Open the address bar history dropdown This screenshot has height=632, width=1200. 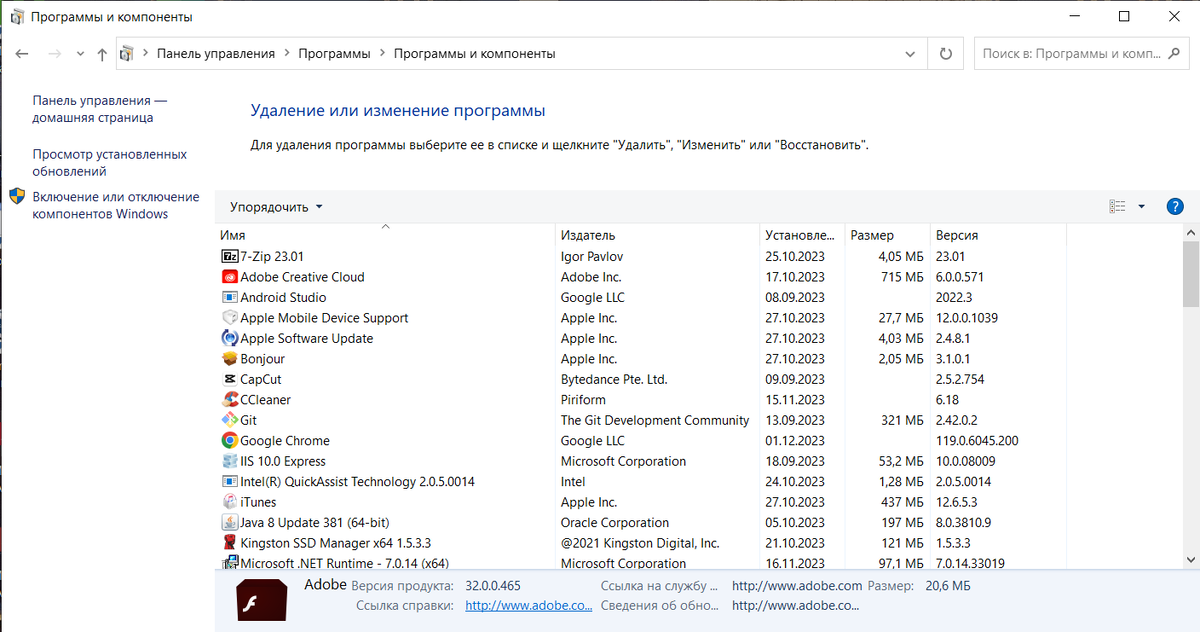point(909,53)
